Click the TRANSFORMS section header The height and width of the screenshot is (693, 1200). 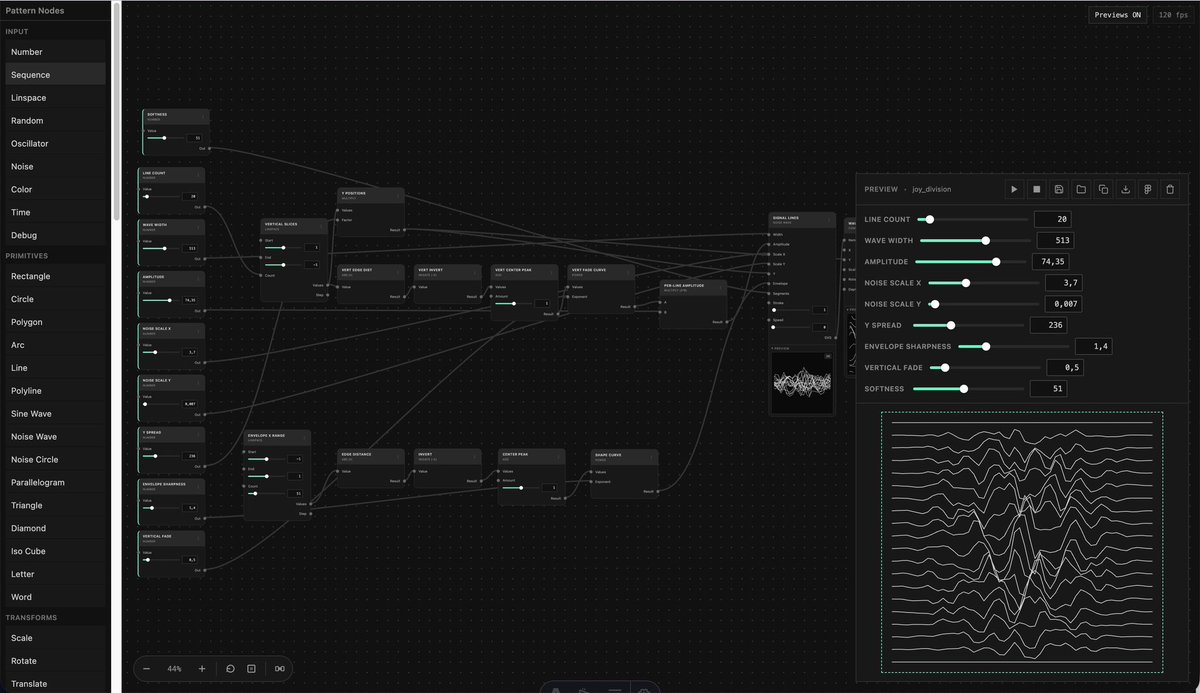(31, 618)
